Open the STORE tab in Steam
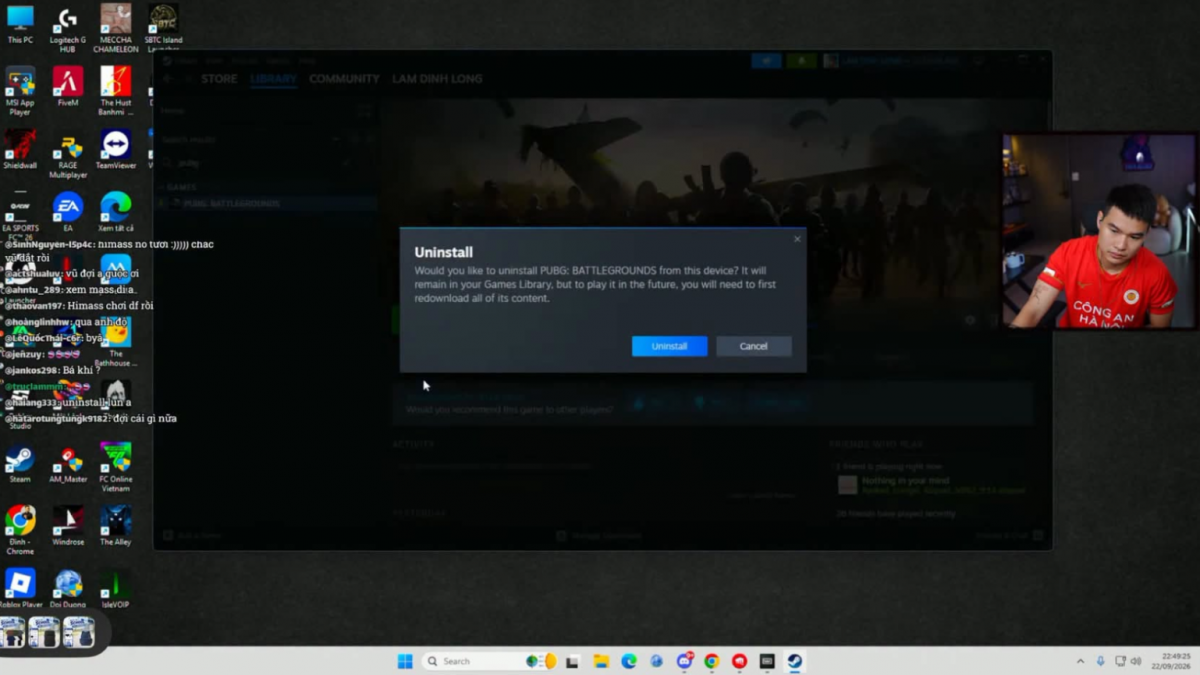Image resolution: width=1200 pixels, height=675 pixels. click(x=219, y=79)
